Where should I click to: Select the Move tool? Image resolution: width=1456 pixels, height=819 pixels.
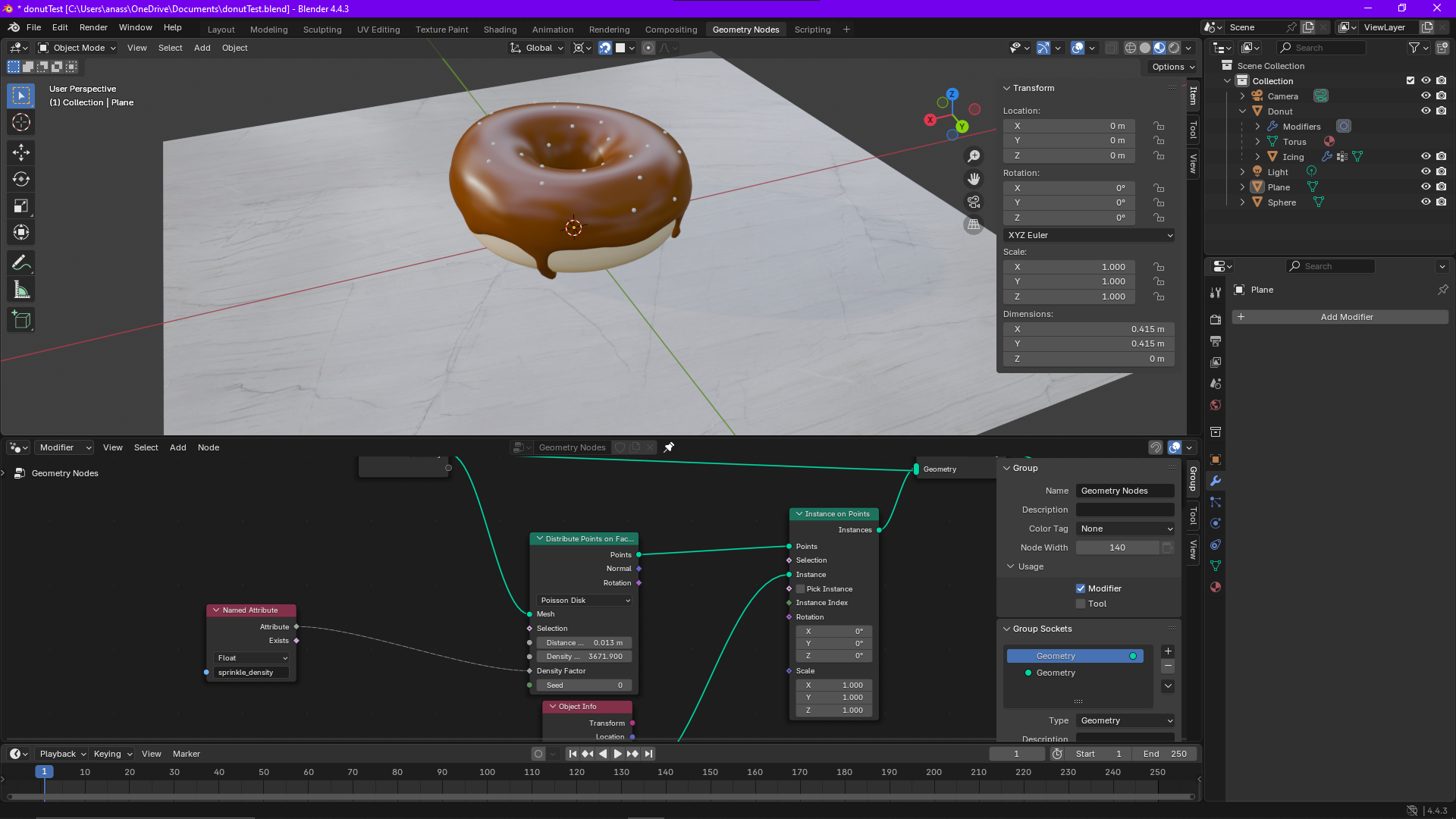tap(21, 152)
